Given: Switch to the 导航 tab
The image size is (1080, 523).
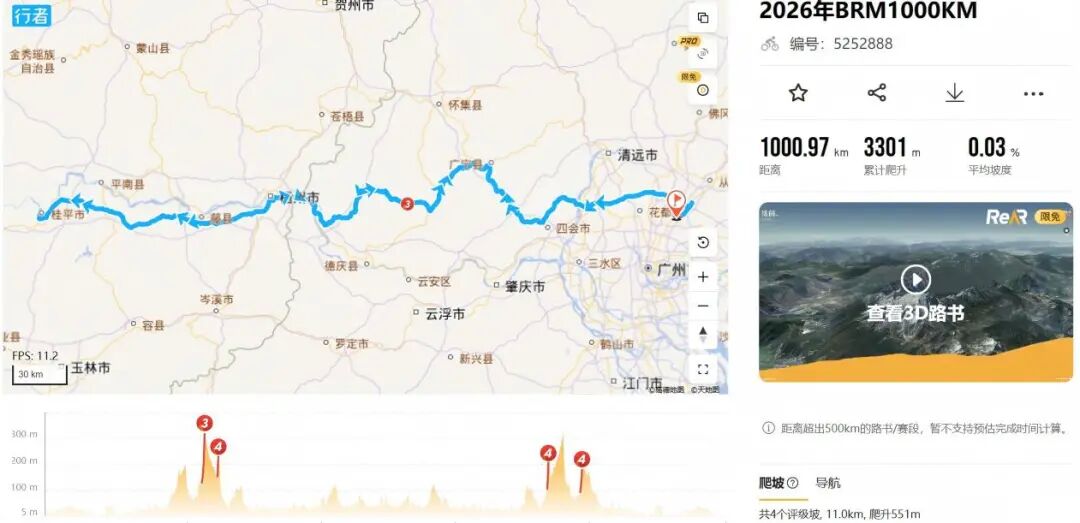Looking at the screenshot, I should (x=828, y=483).
